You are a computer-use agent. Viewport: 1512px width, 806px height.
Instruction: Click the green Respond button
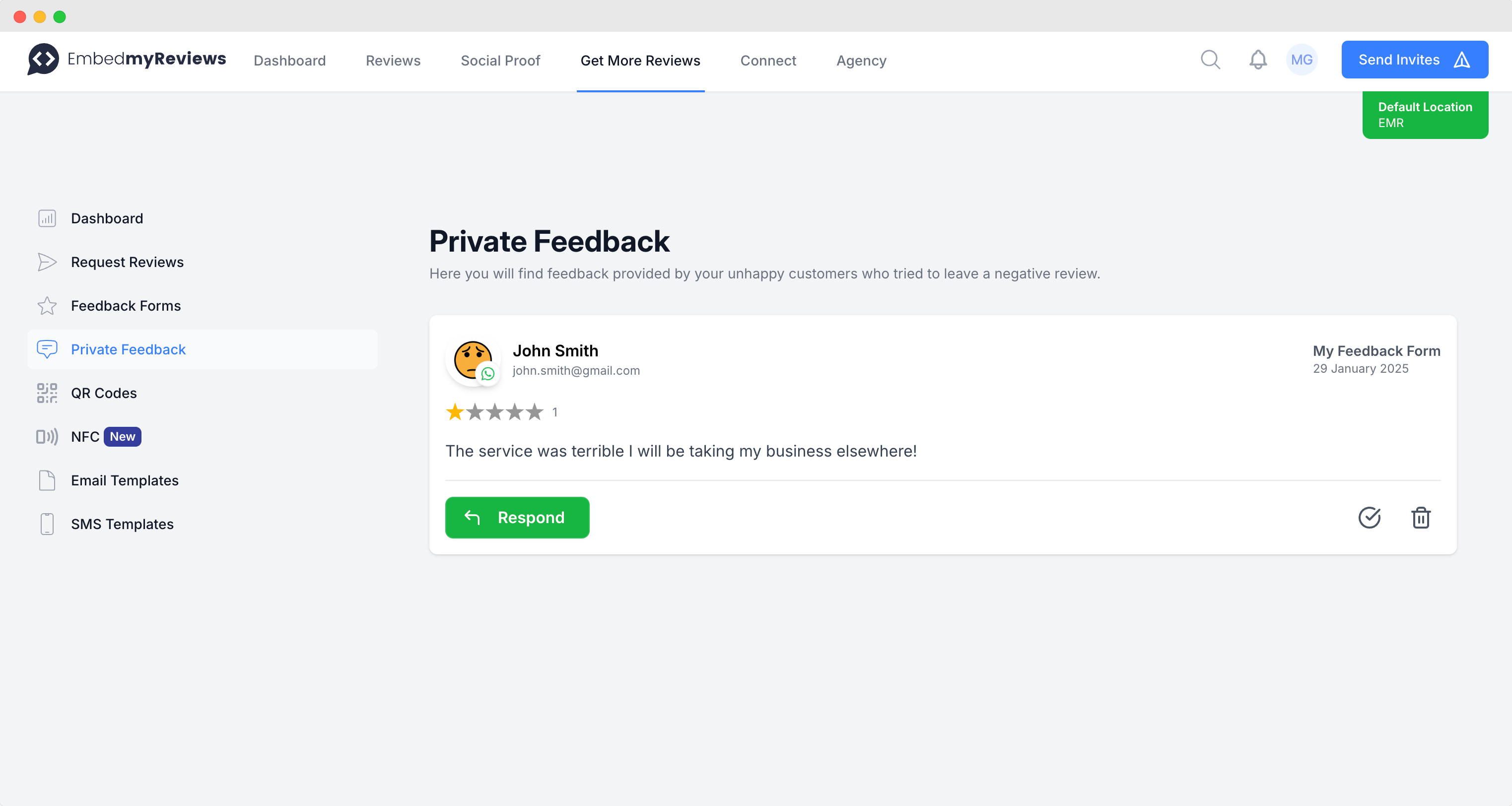click(517, 518)
